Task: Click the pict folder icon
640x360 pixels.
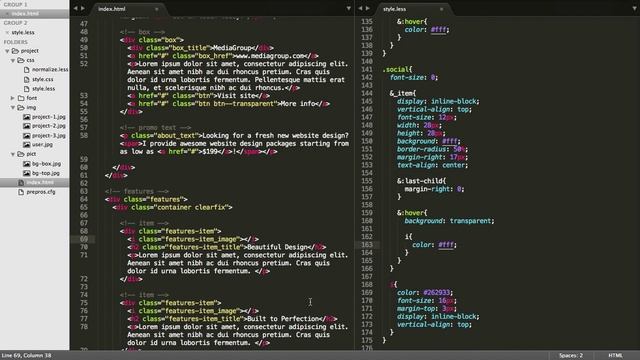Action: click(x=21, y=154)
